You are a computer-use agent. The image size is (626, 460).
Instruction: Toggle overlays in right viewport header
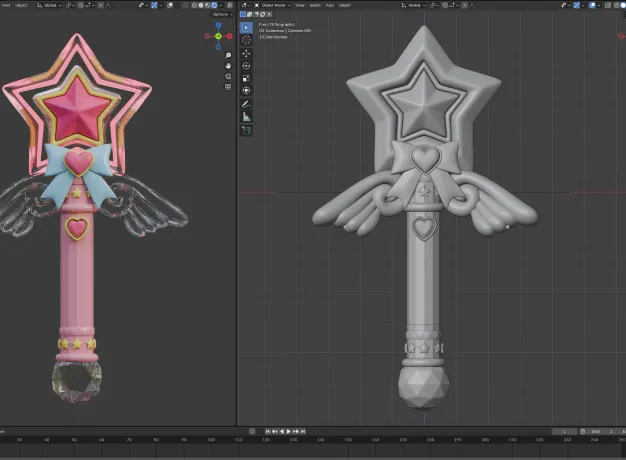pos(592,5)
